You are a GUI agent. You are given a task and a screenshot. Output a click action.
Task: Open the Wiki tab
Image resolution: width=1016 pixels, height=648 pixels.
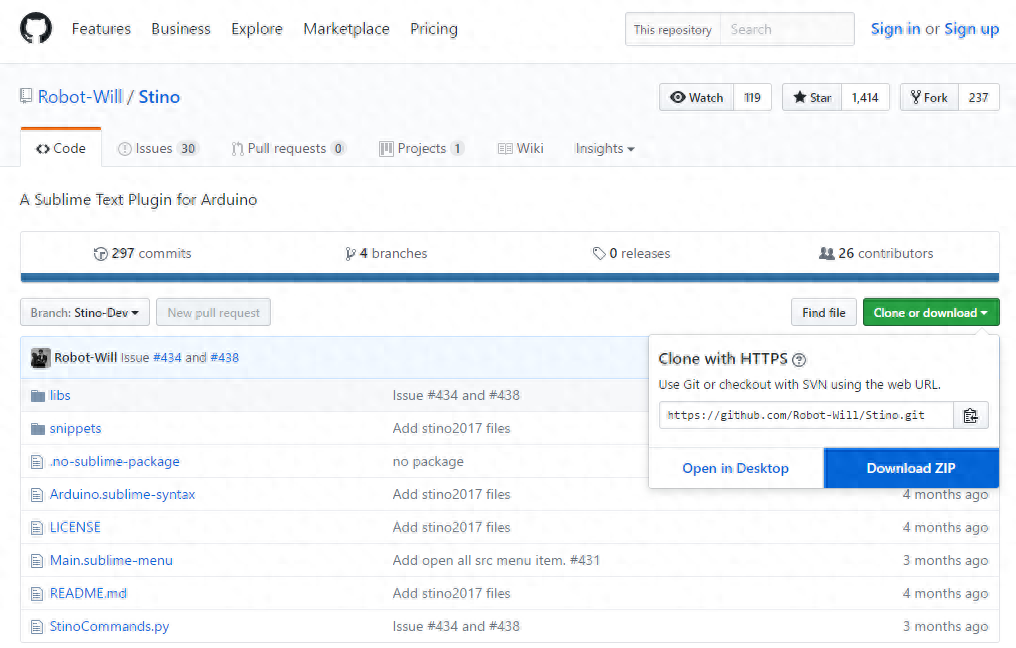520,148
